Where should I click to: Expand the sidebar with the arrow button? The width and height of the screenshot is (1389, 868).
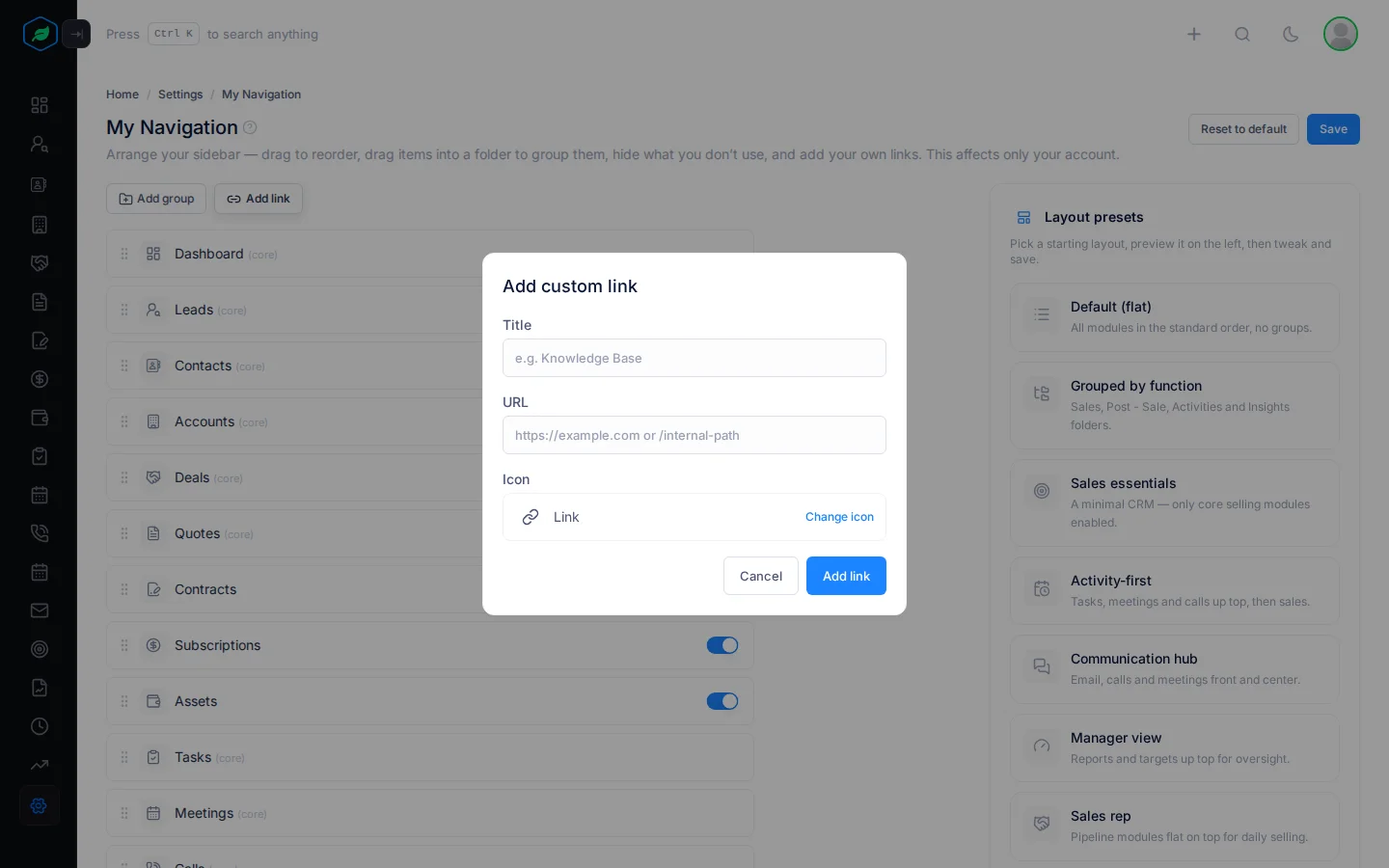coord(76,34)
